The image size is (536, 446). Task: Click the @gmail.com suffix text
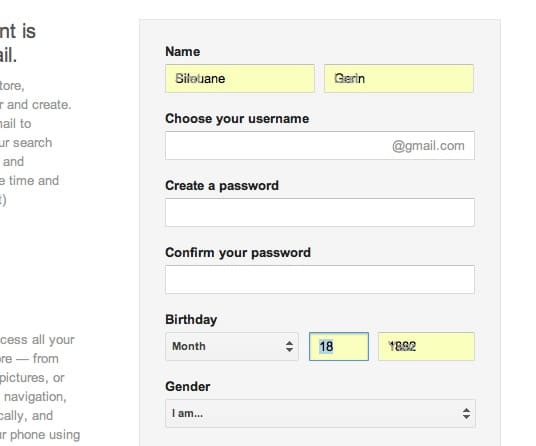(x=428, y=146)
